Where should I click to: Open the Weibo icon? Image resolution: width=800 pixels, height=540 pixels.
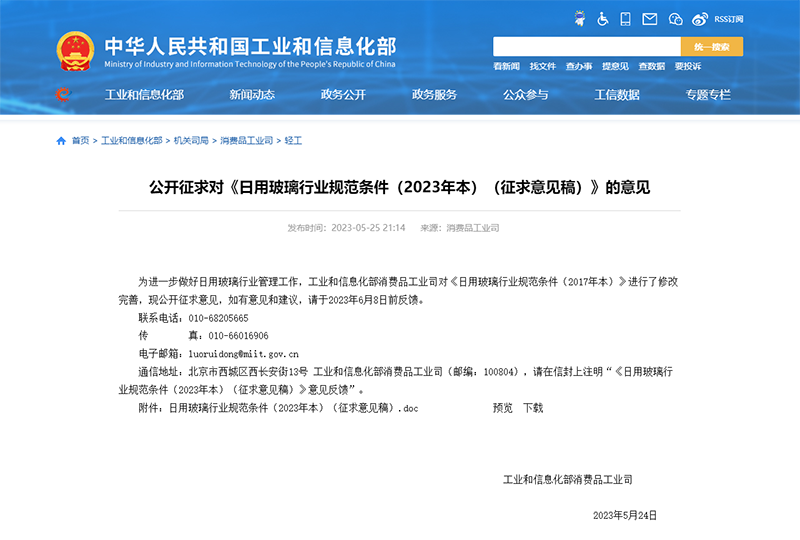[x=699, y=19]
